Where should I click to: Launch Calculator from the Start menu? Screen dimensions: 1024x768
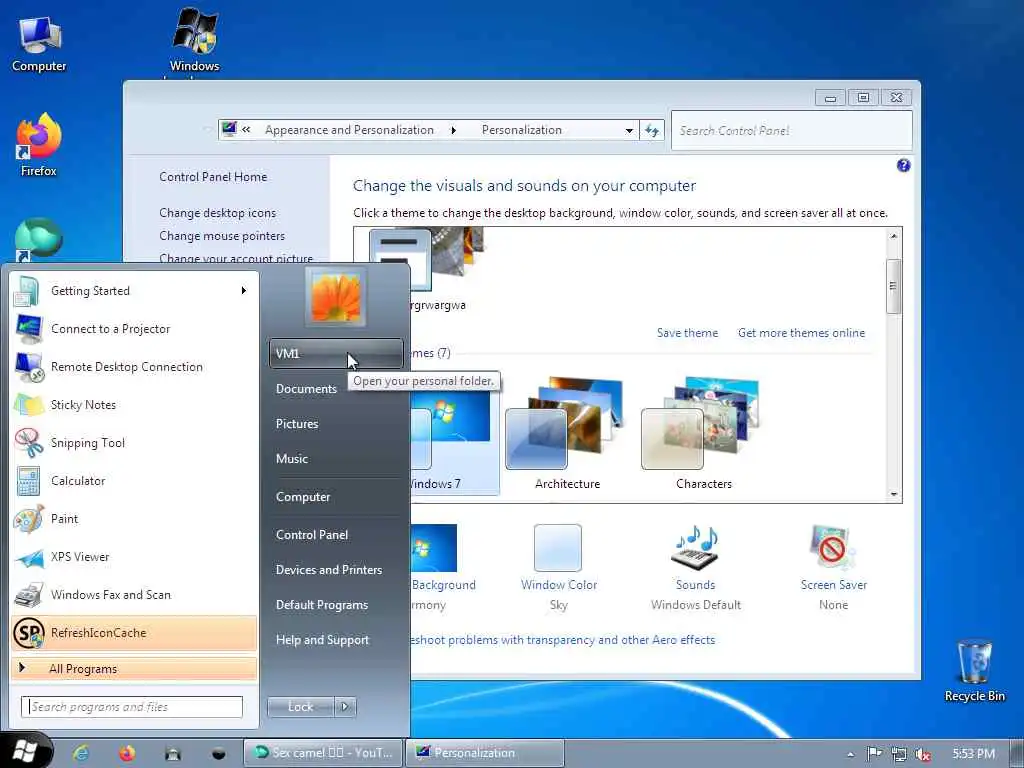pyautogui.click(x=134, y=481)
